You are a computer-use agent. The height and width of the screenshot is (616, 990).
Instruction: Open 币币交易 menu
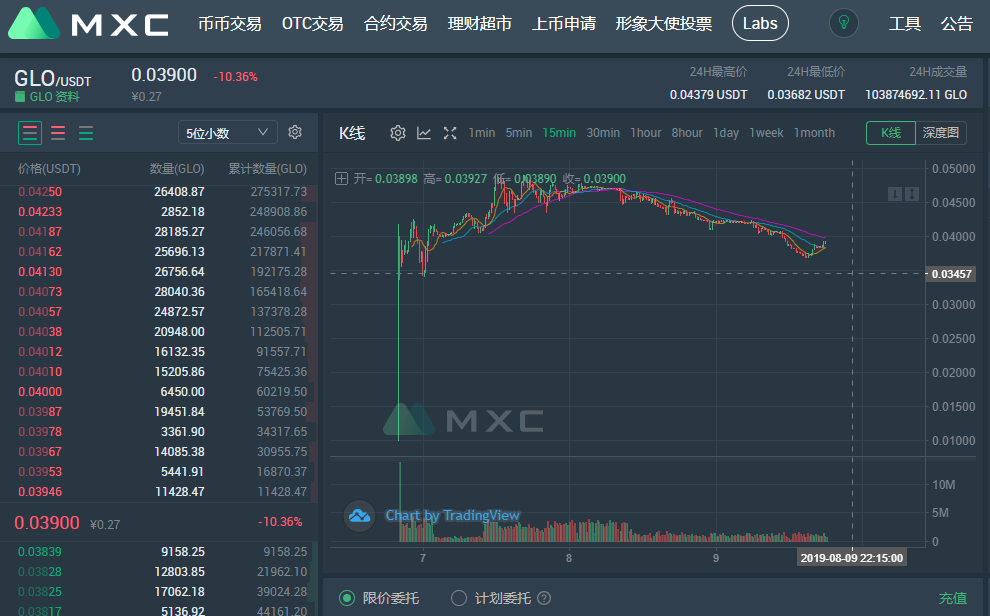[x=230, y=24]
